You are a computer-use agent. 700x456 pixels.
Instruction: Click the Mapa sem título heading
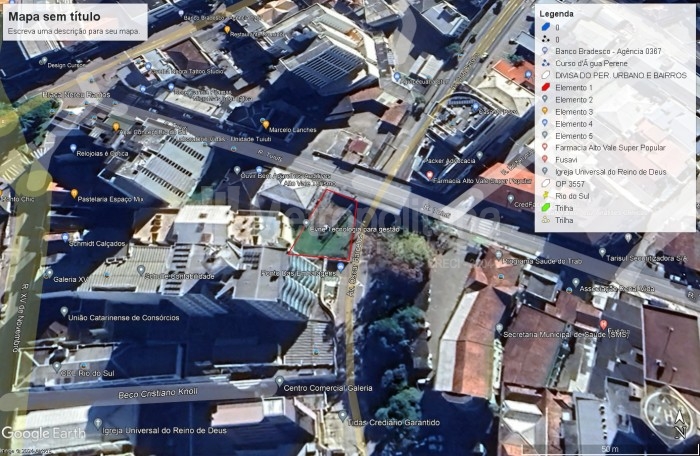[54, 17]
